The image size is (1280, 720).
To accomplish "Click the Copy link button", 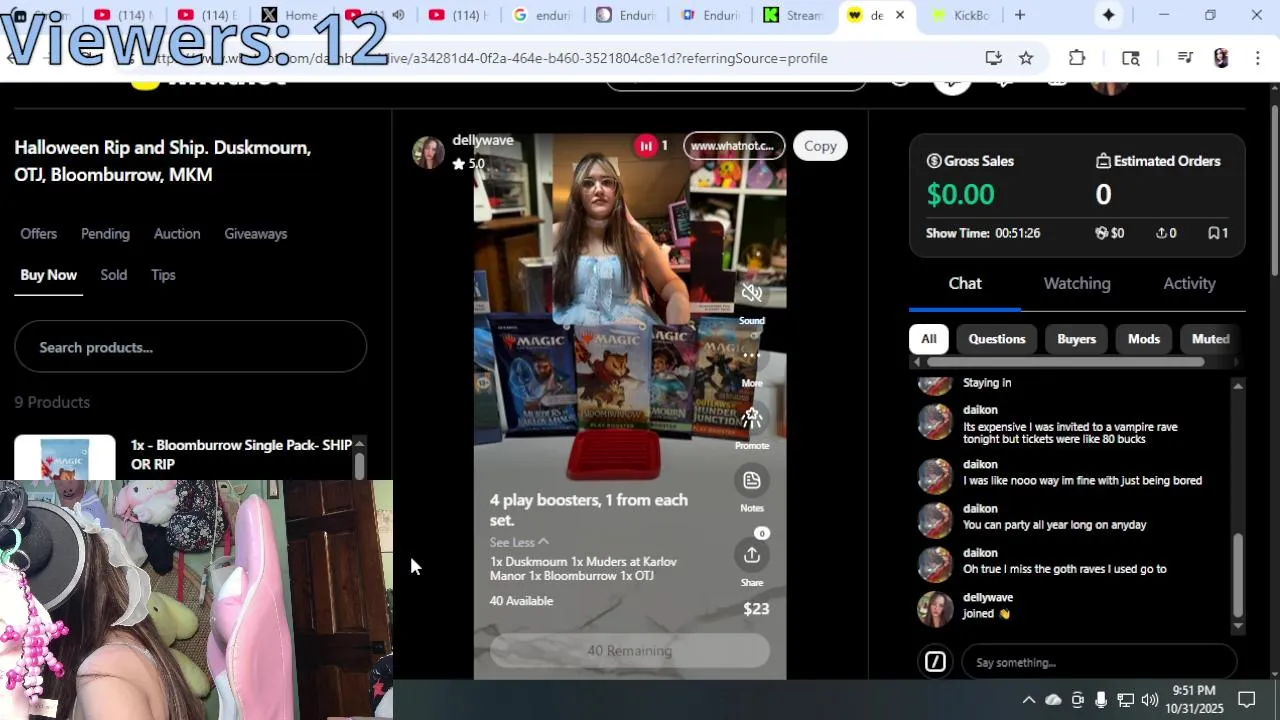I will (x=820, y=146).
